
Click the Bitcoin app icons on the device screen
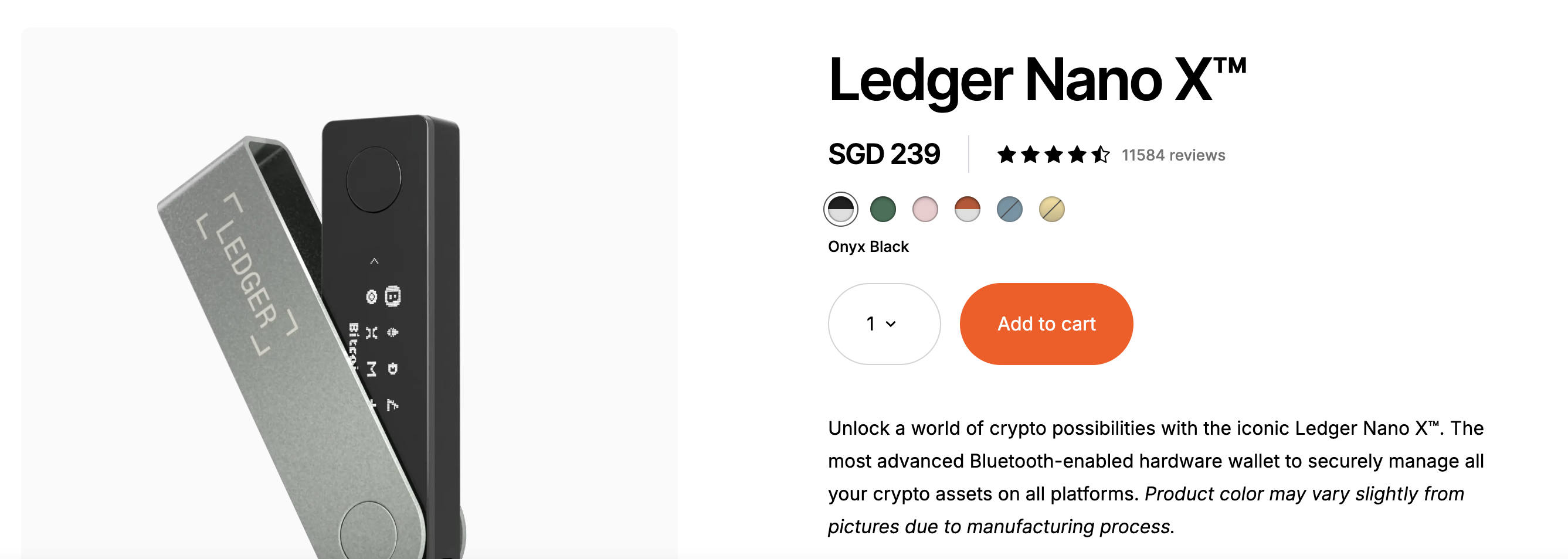coord(382,332)
